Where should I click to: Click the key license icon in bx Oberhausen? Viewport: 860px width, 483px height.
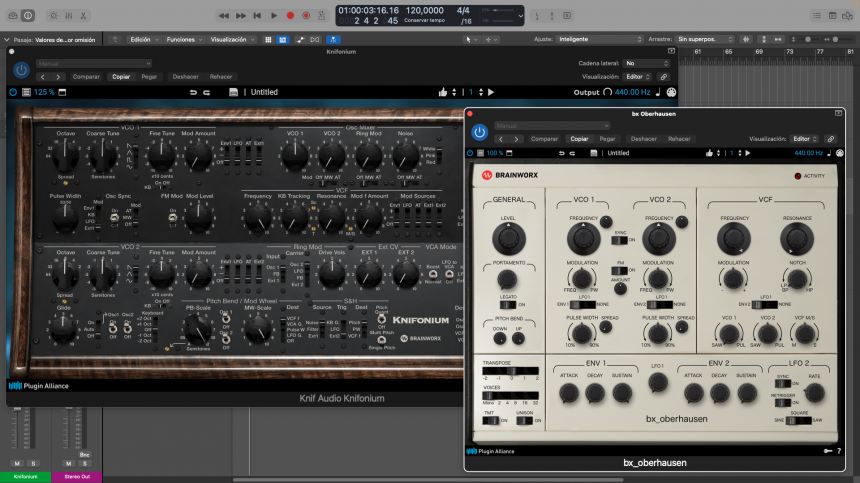(x=828, y=451)
